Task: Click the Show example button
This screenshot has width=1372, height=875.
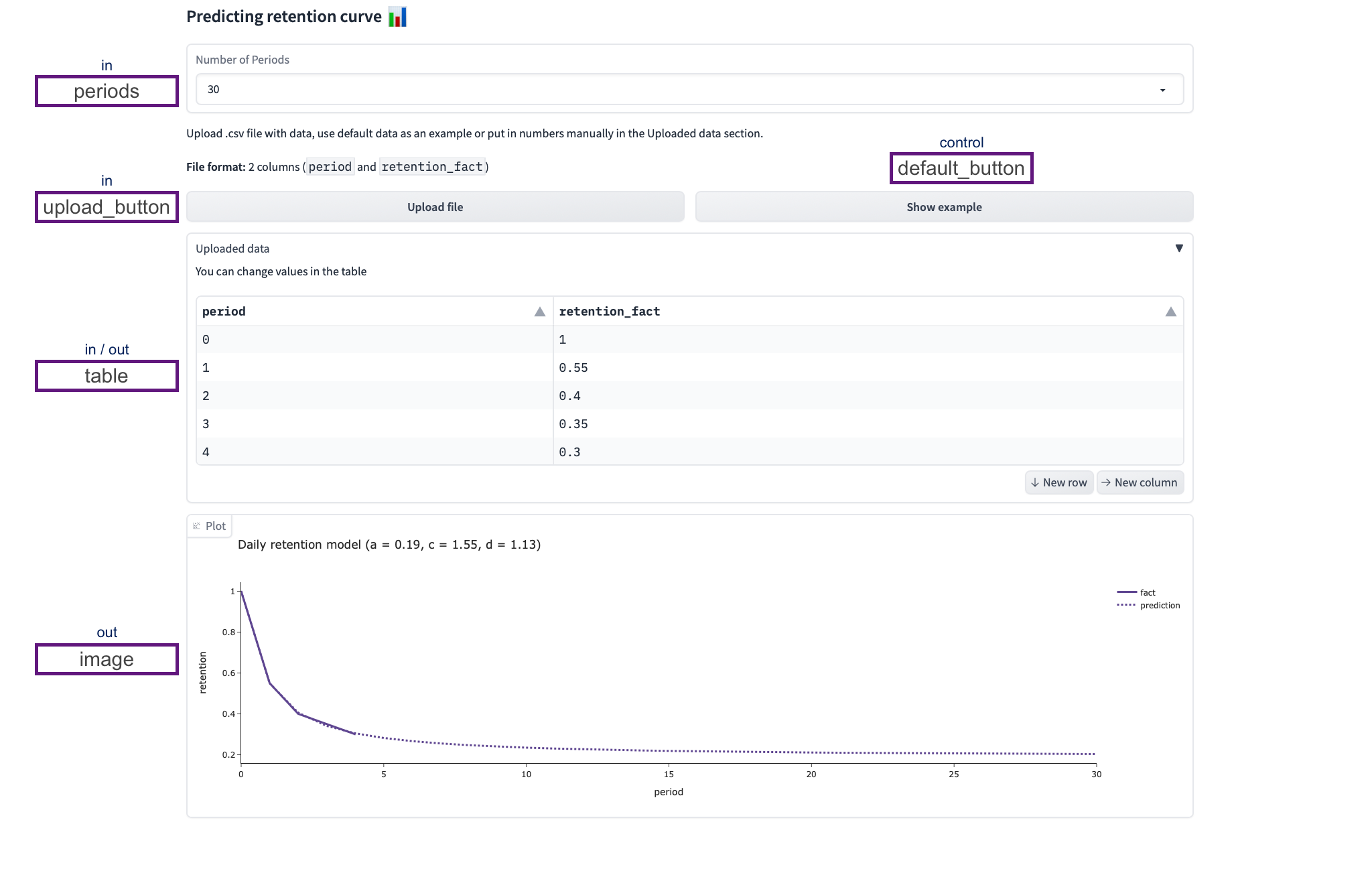Action: [944, 207]
